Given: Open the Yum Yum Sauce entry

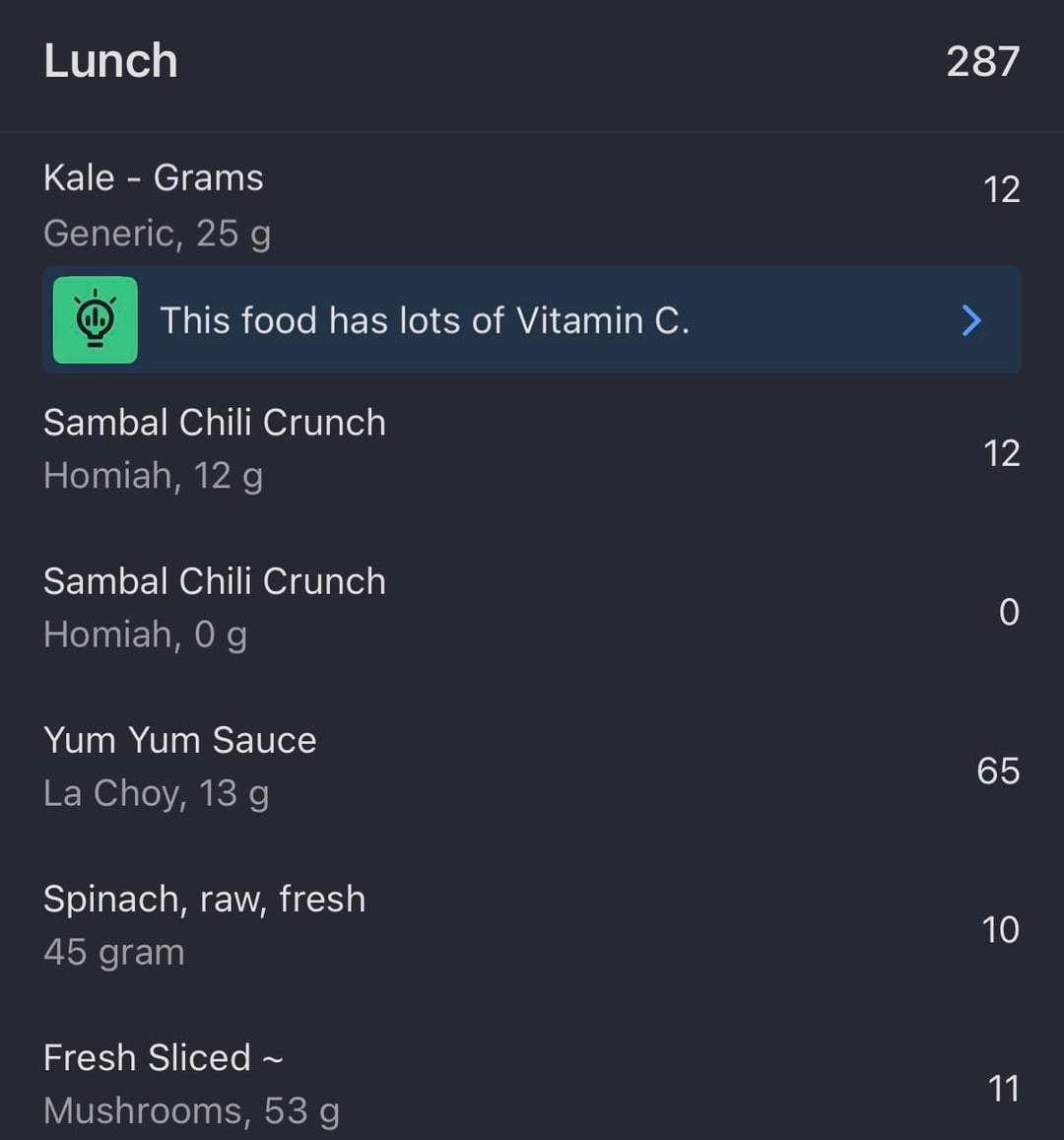Looking at the screenshot, I should (x=180, y=740).
